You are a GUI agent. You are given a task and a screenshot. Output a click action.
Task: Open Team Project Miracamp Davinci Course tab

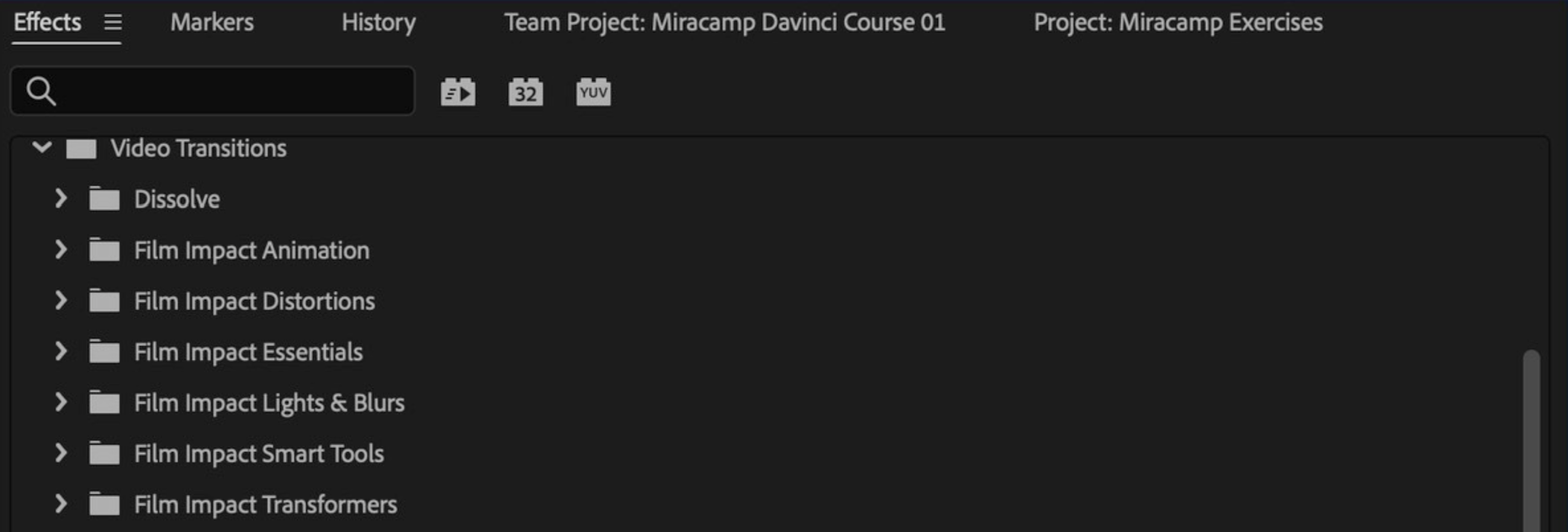725,23
